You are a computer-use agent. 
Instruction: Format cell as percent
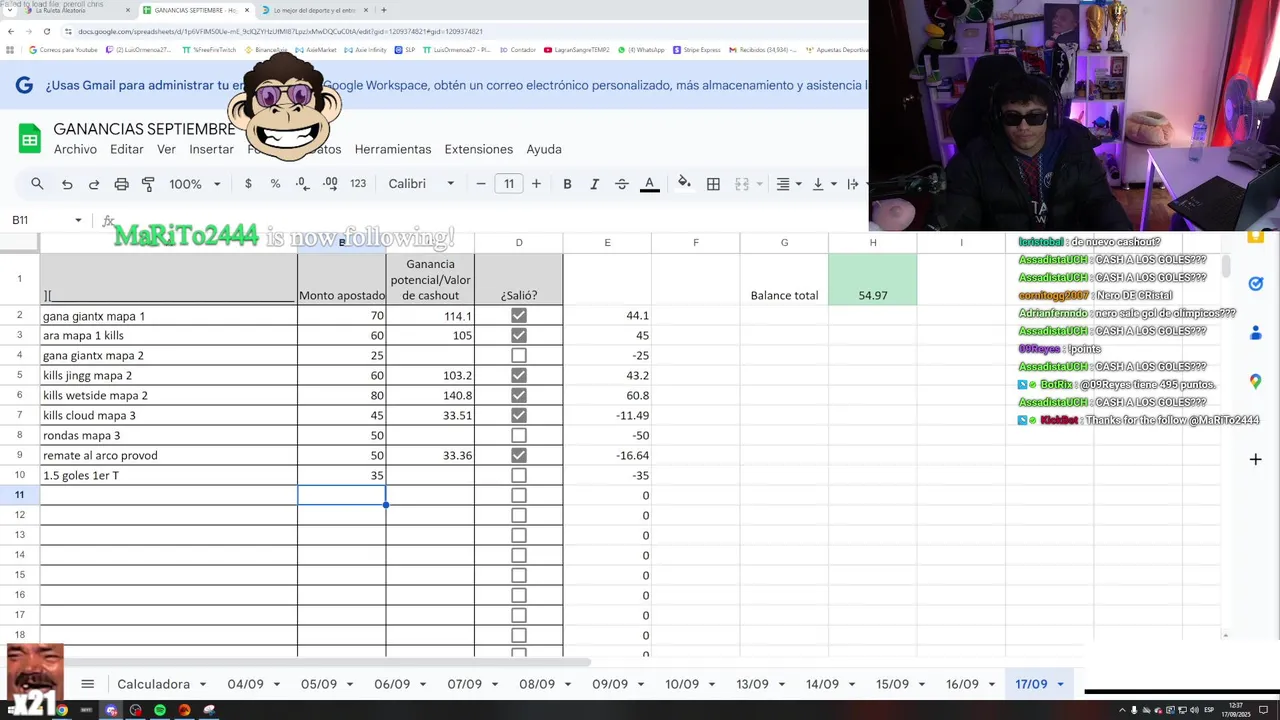point(275,184)
